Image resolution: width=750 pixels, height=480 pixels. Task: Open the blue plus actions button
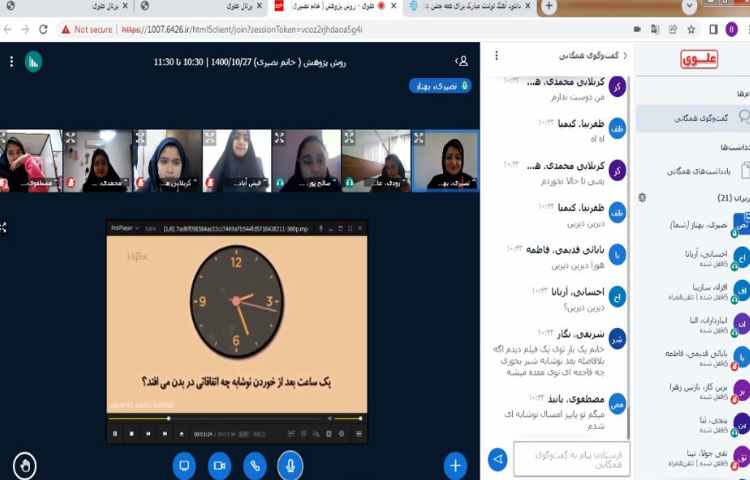455,465
